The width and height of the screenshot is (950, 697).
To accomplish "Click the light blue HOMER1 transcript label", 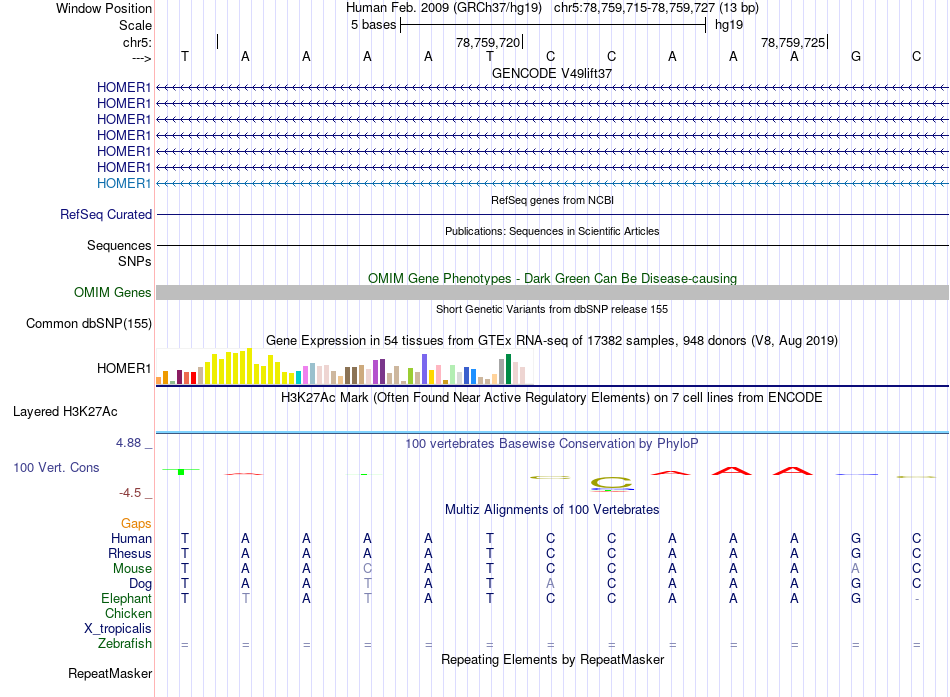I will coord(124,183).
